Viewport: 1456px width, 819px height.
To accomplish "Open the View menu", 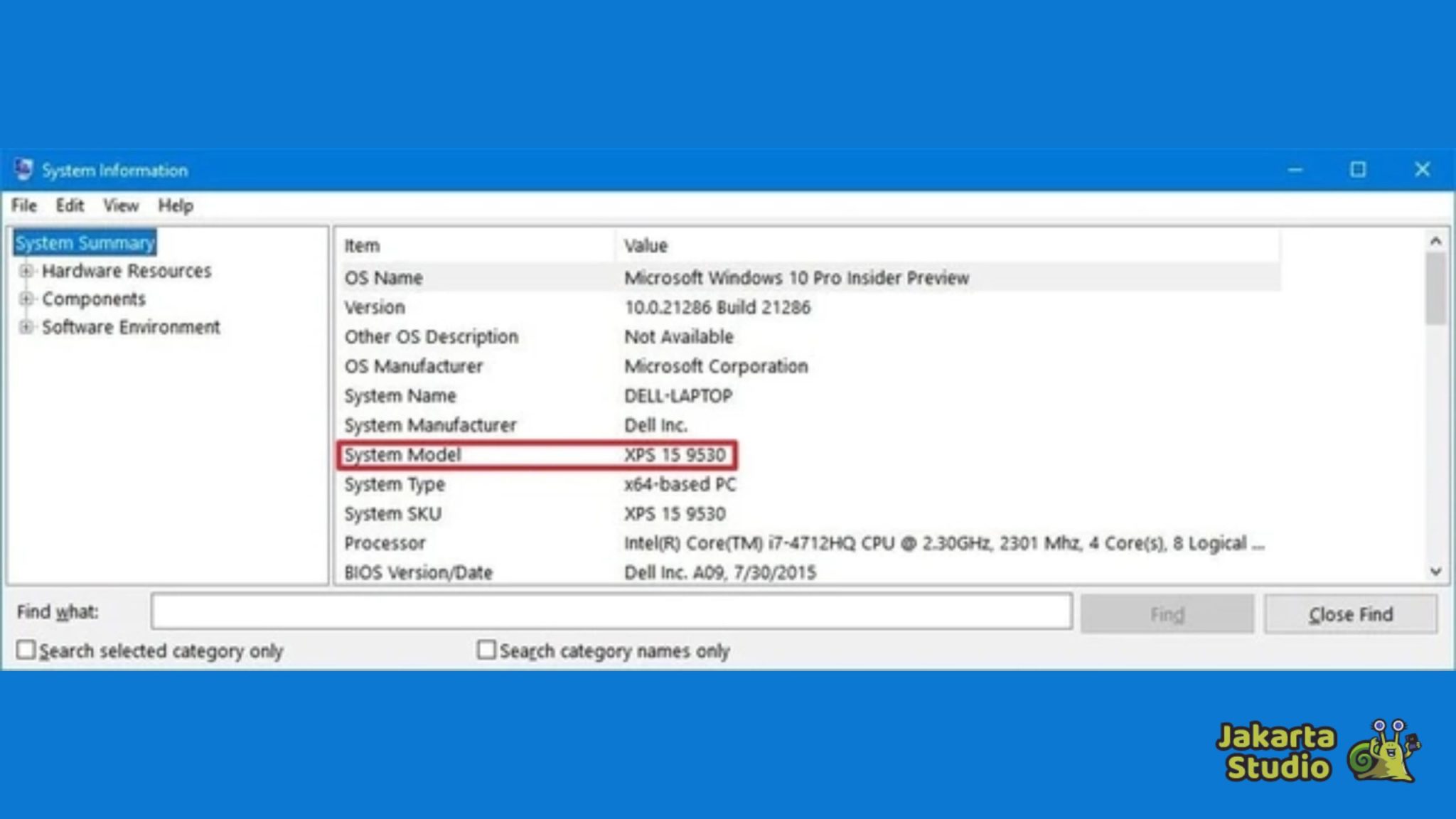I will (120, 205).
